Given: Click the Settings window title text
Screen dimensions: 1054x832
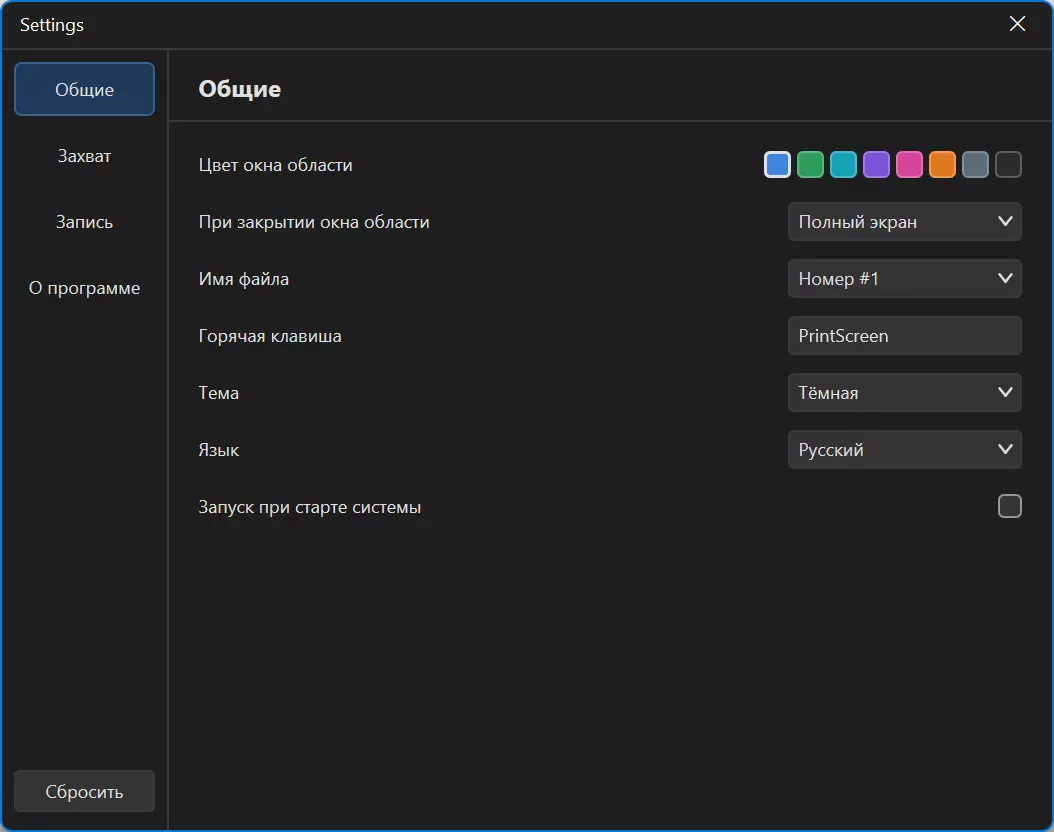Looking at the screenshot, I should [52, 25].
